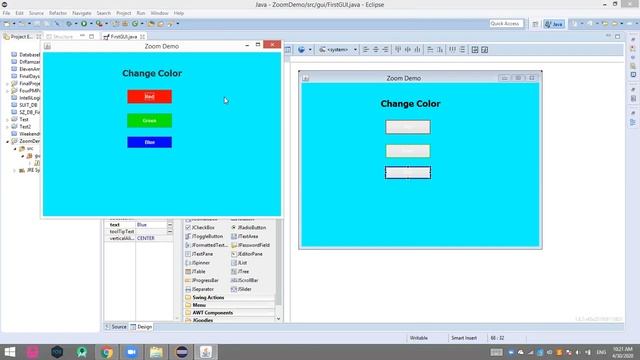
Task: Click align left edges icon in designer toolbar
Action: 366,49
